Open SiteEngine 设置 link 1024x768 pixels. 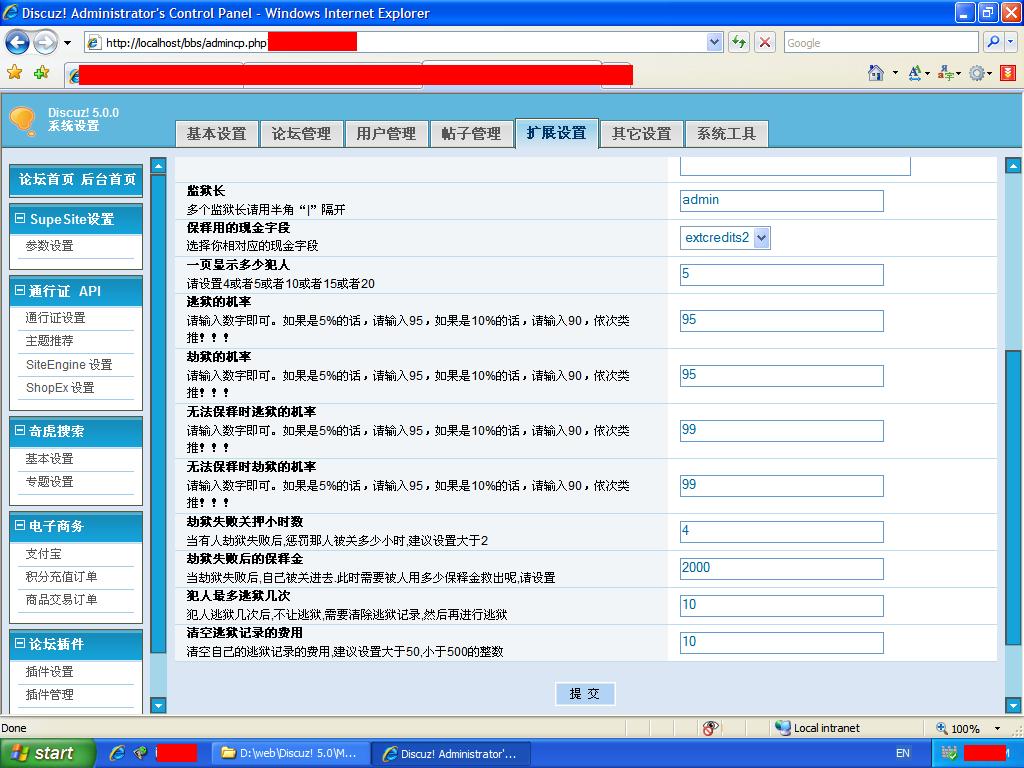click(x=69, y=364)
